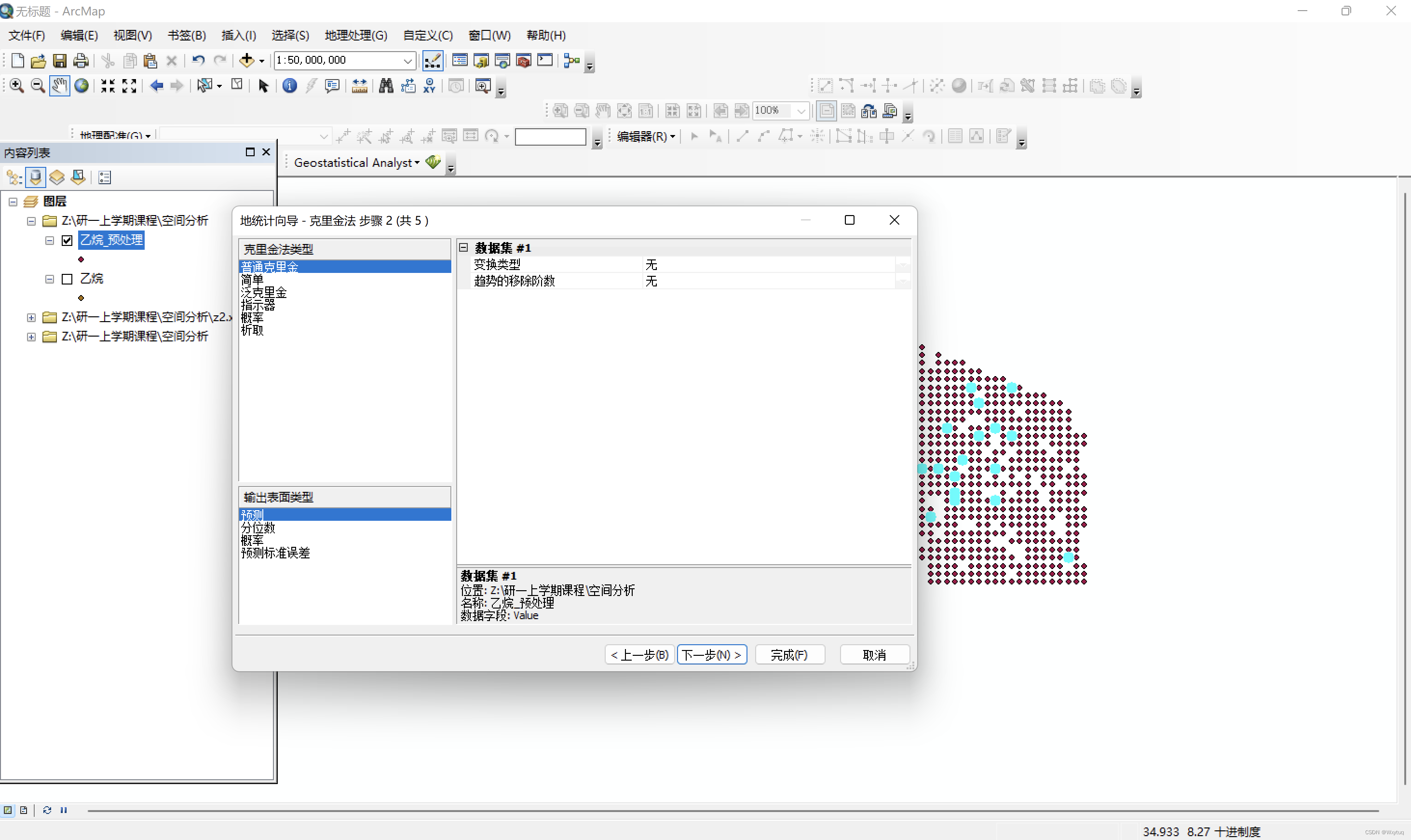Screen dimensions: 1411x840
Task: Click the Full Extent globe icon
Action: pos(81,85)
